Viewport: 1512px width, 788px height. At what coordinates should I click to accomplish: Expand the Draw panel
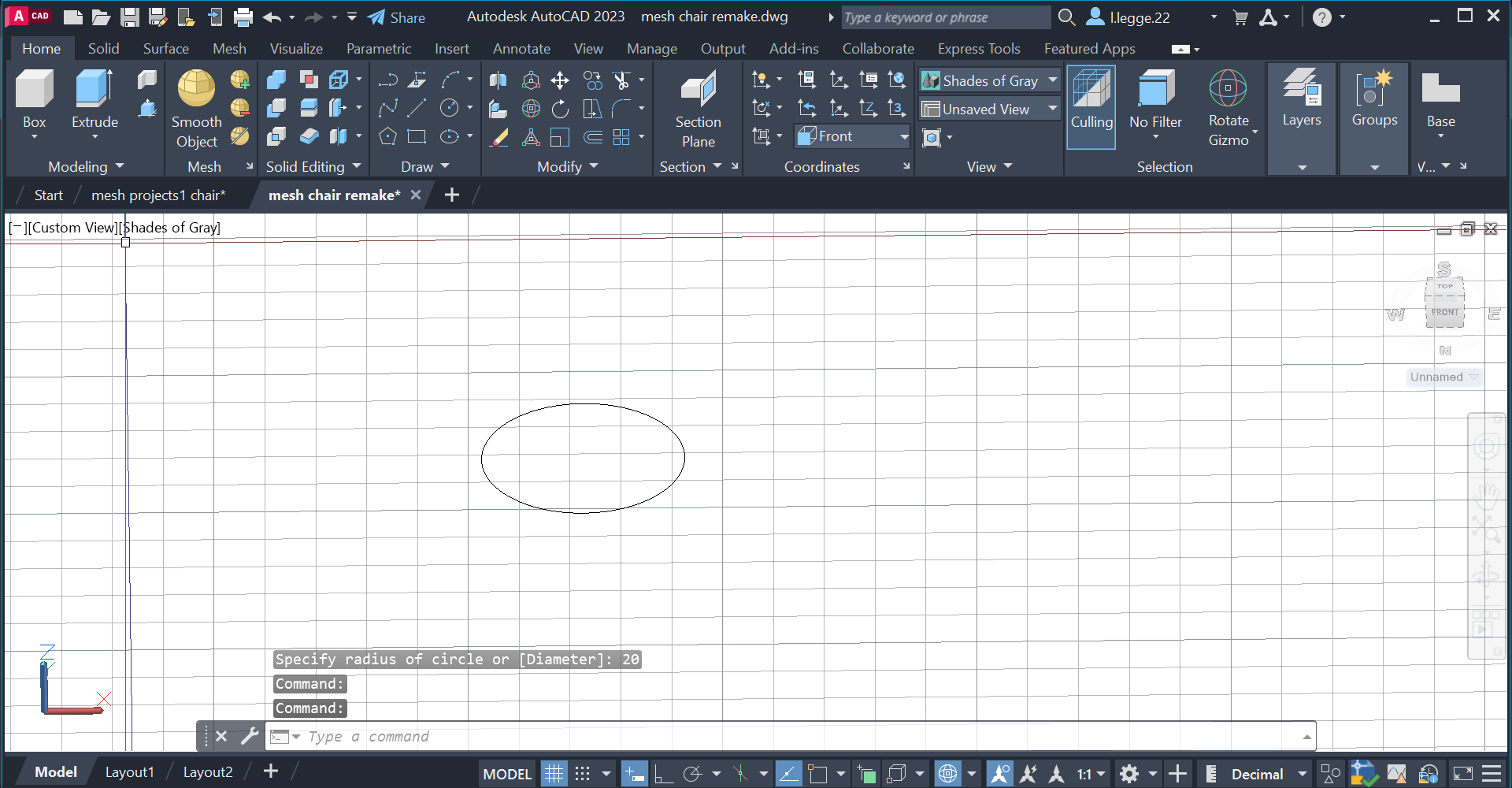pos(425,166)
